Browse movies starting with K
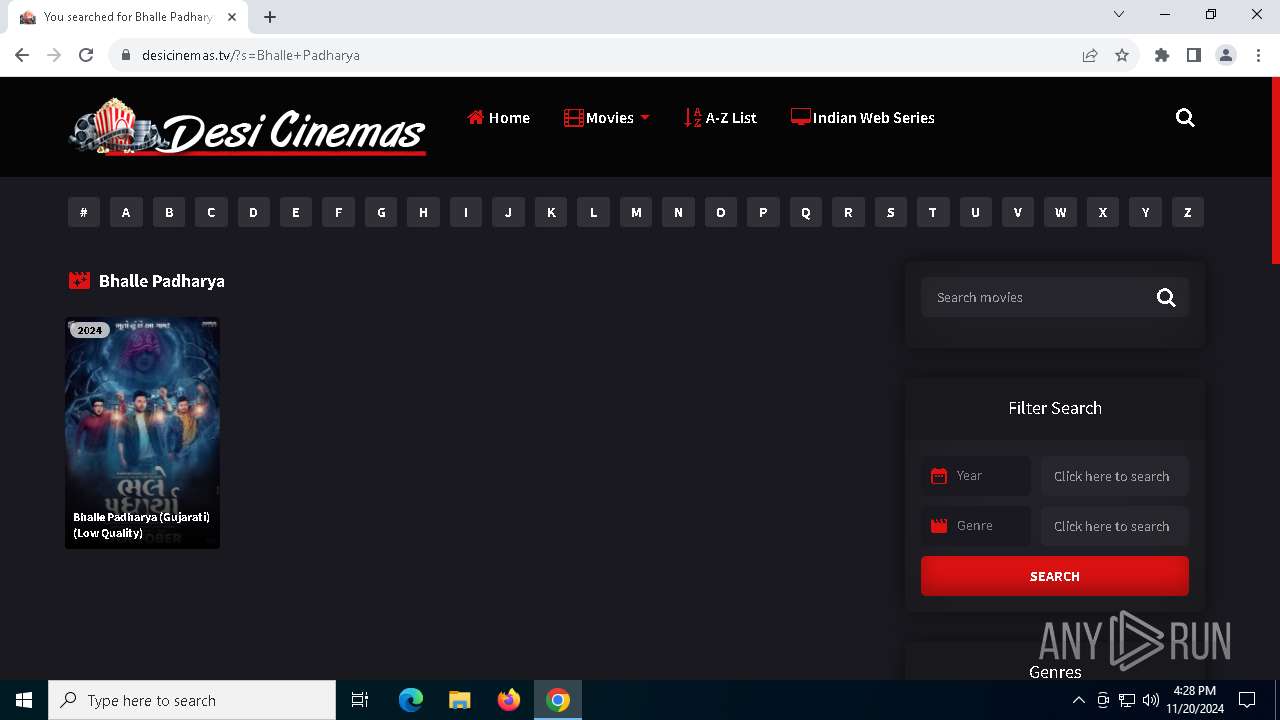 coord(551,212)
